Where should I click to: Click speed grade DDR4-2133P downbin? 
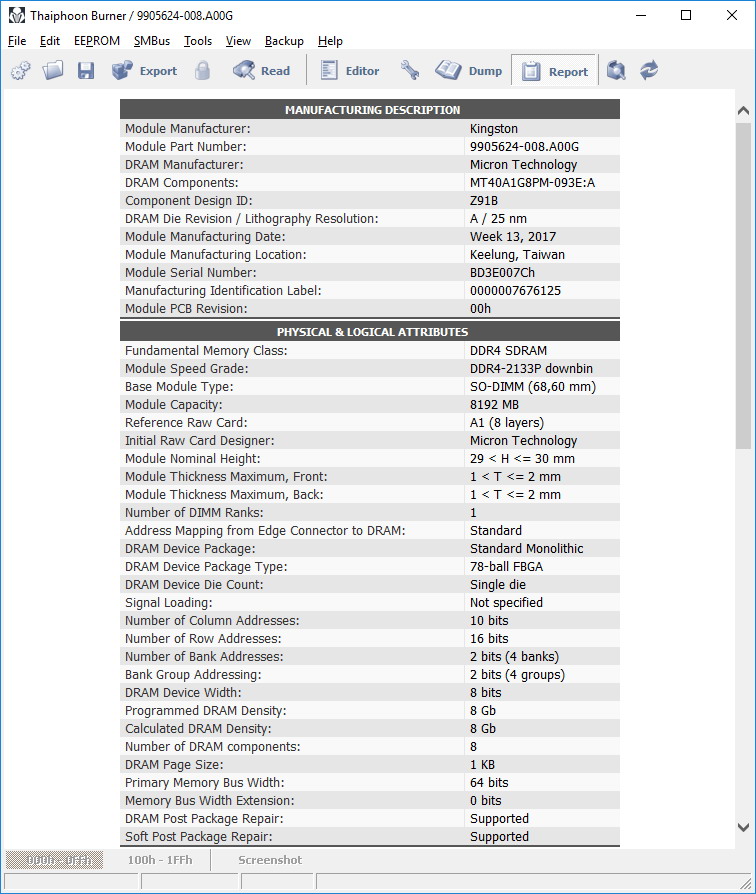[531, 368]
